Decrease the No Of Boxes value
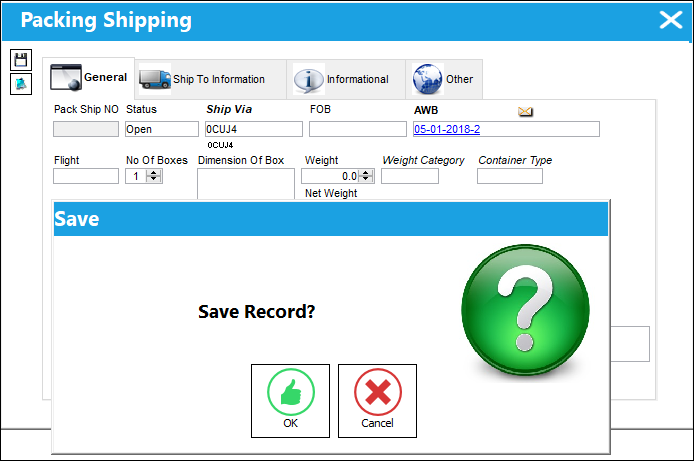The height and width of the screenshot is (461, 694). pyautogui.click(x=154, y=179)
